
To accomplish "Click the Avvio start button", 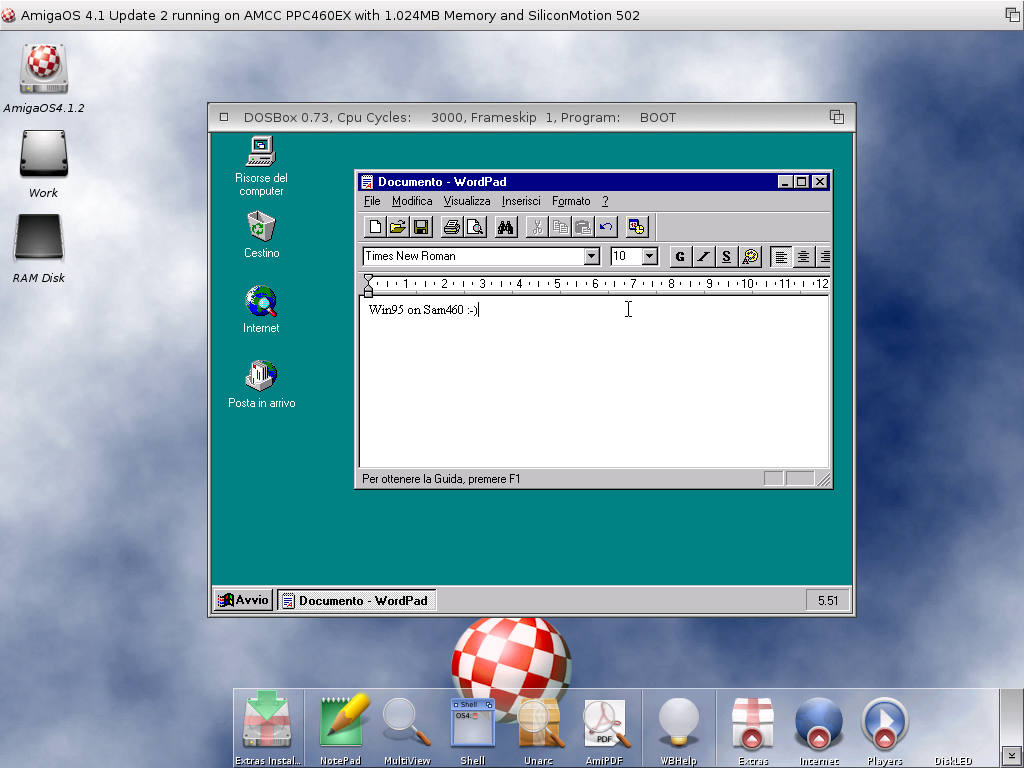I will point(243,600).
